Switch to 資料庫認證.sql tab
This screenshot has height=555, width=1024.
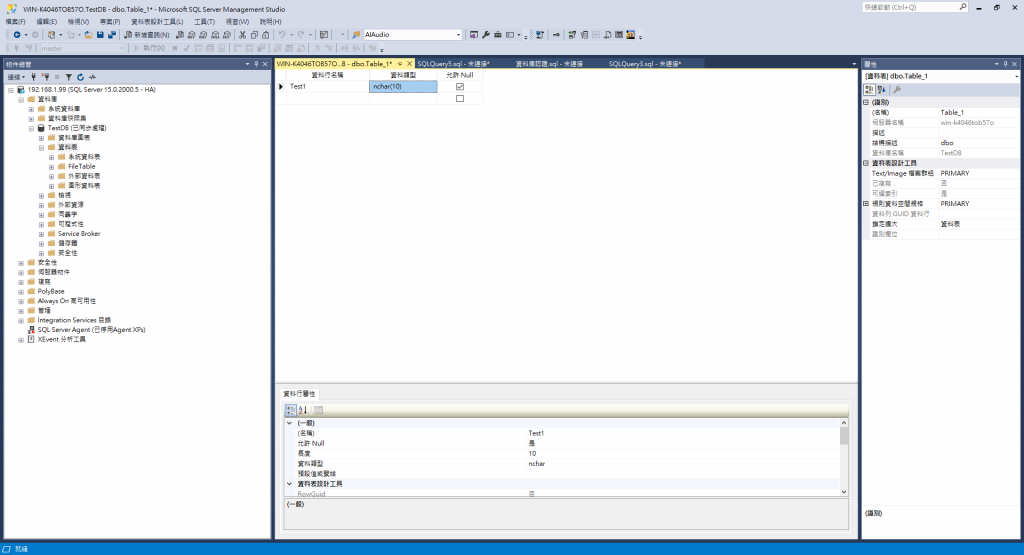(549, 64)
